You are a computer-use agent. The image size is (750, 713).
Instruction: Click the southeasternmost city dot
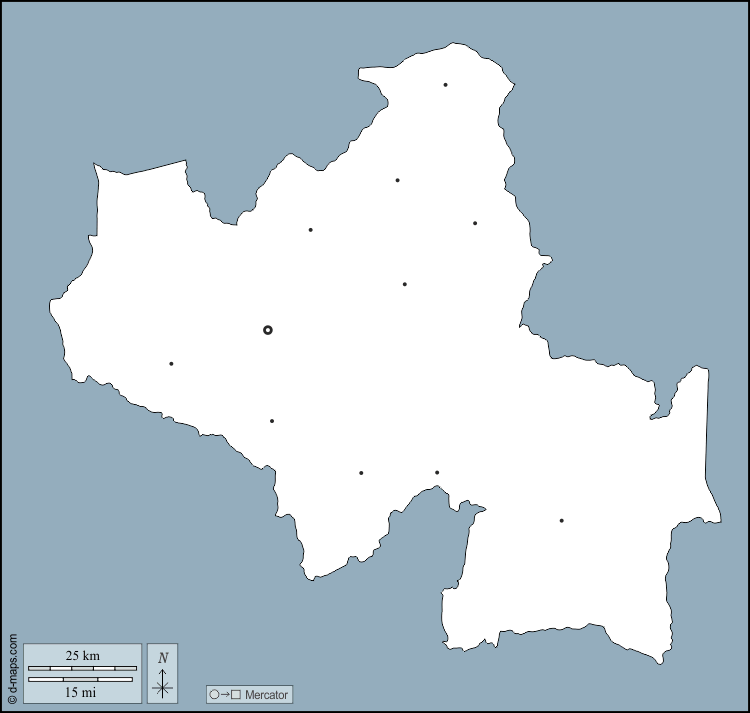tap(561, 520)
